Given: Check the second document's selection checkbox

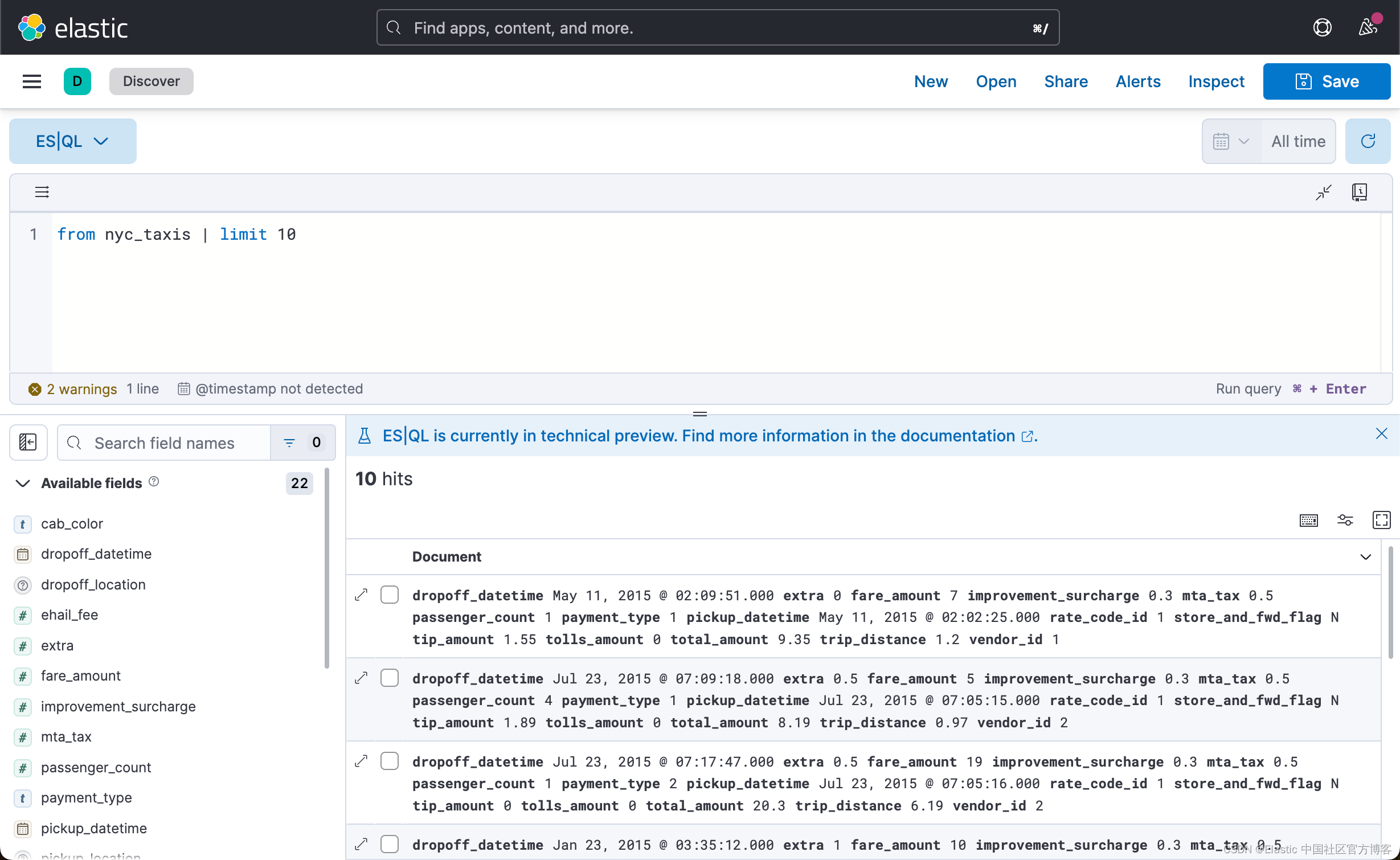Looking at the screenshot, I should [x=390, y=677].
